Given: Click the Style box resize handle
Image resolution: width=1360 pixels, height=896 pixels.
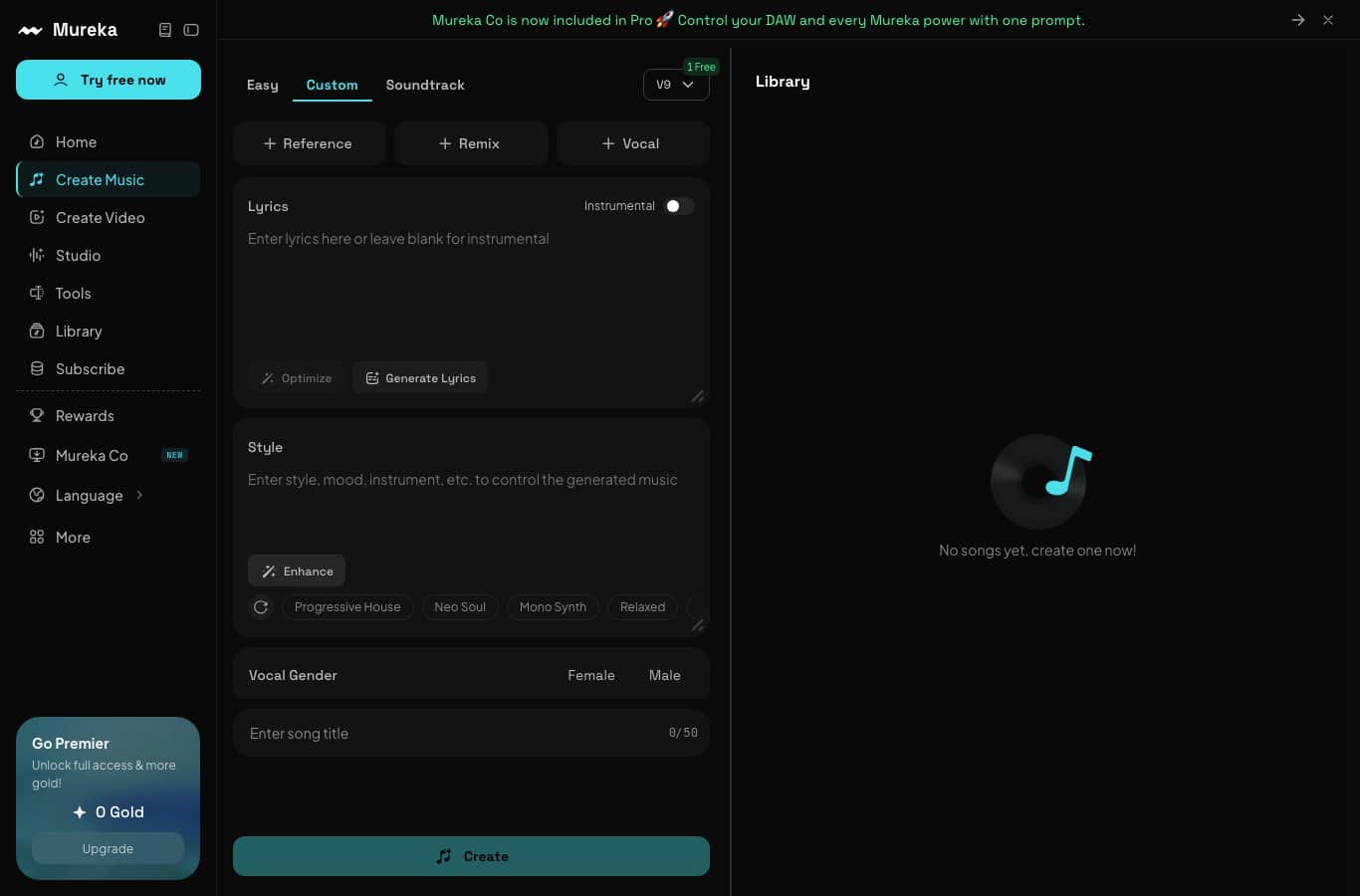Looking at the screenshot, I should pos(698,625).
